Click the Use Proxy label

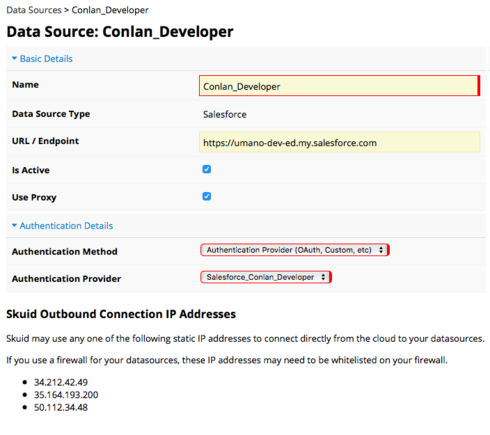point(34,197)
